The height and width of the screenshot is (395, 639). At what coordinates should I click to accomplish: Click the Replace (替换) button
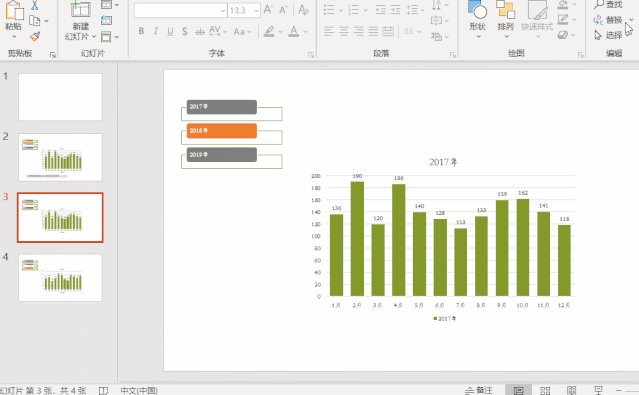[608, 20]
